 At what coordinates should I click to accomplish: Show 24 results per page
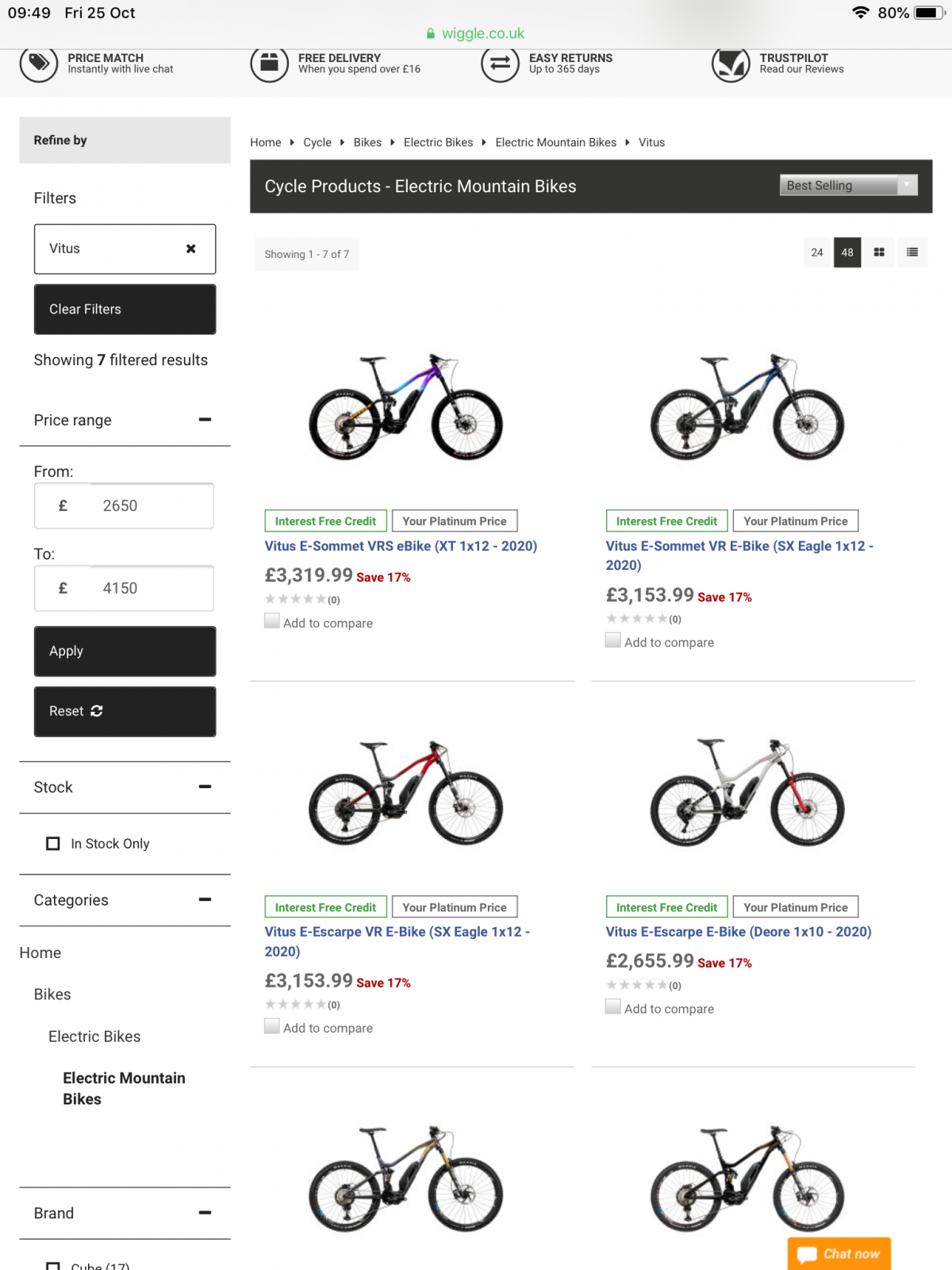click(816, 252)
